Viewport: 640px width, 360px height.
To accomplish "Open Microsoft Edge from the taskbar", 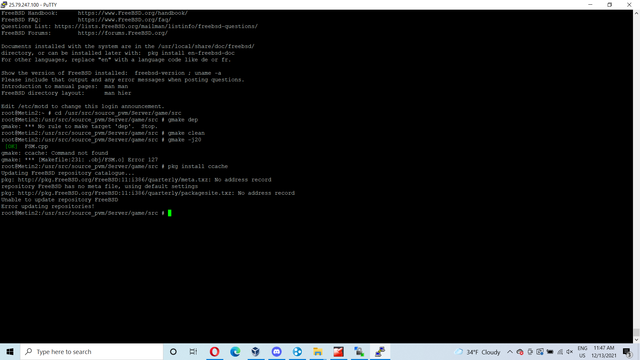I will click(x=235, y=351).
